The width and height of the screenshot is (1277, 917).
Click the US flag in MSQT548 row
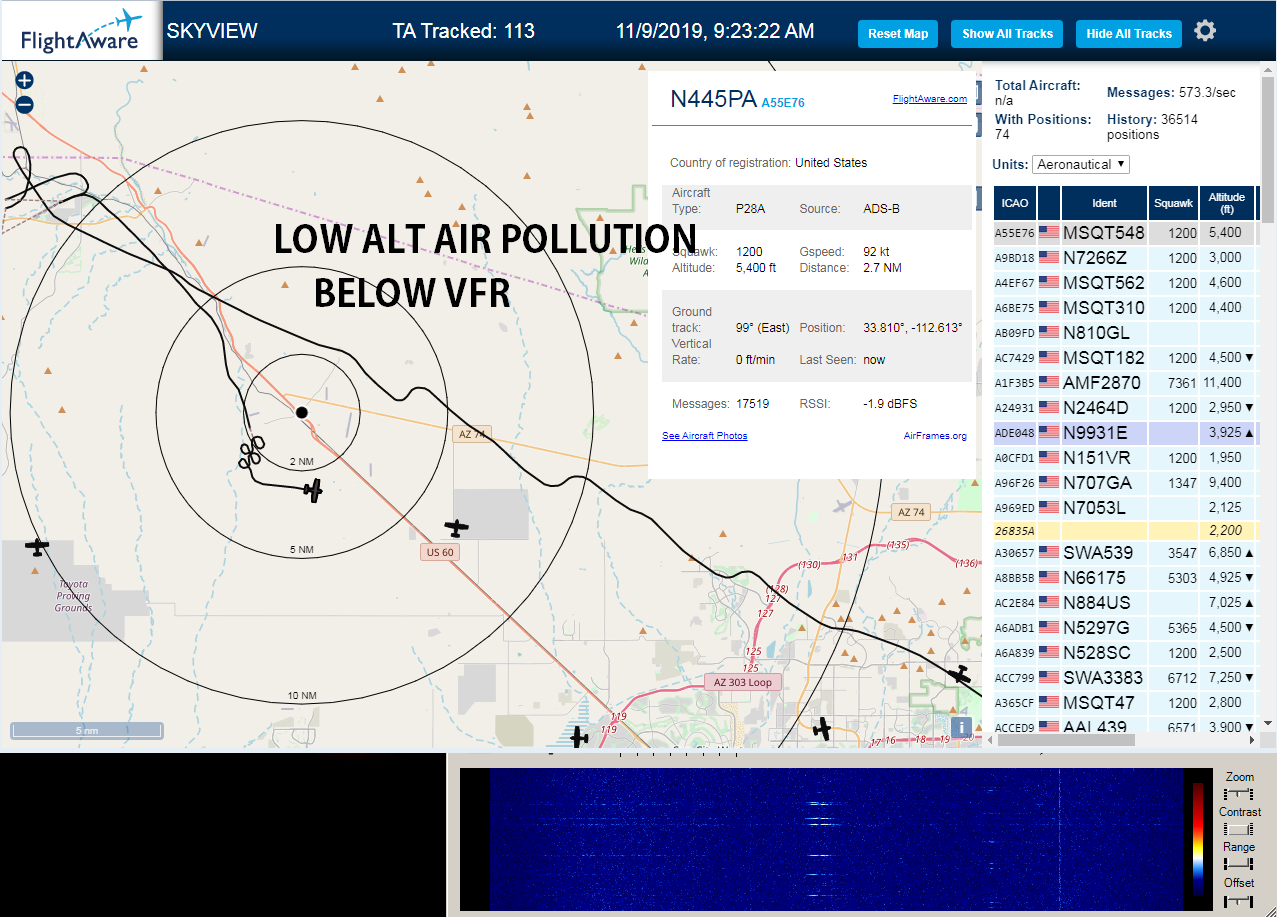pyautogui.click(x=1049, y=233)
